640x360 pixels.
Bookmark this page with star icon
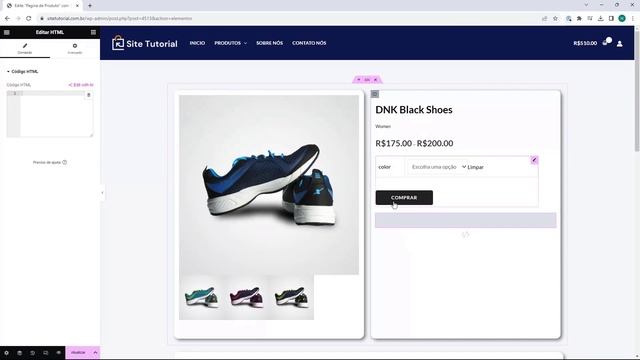click(556, 18)
